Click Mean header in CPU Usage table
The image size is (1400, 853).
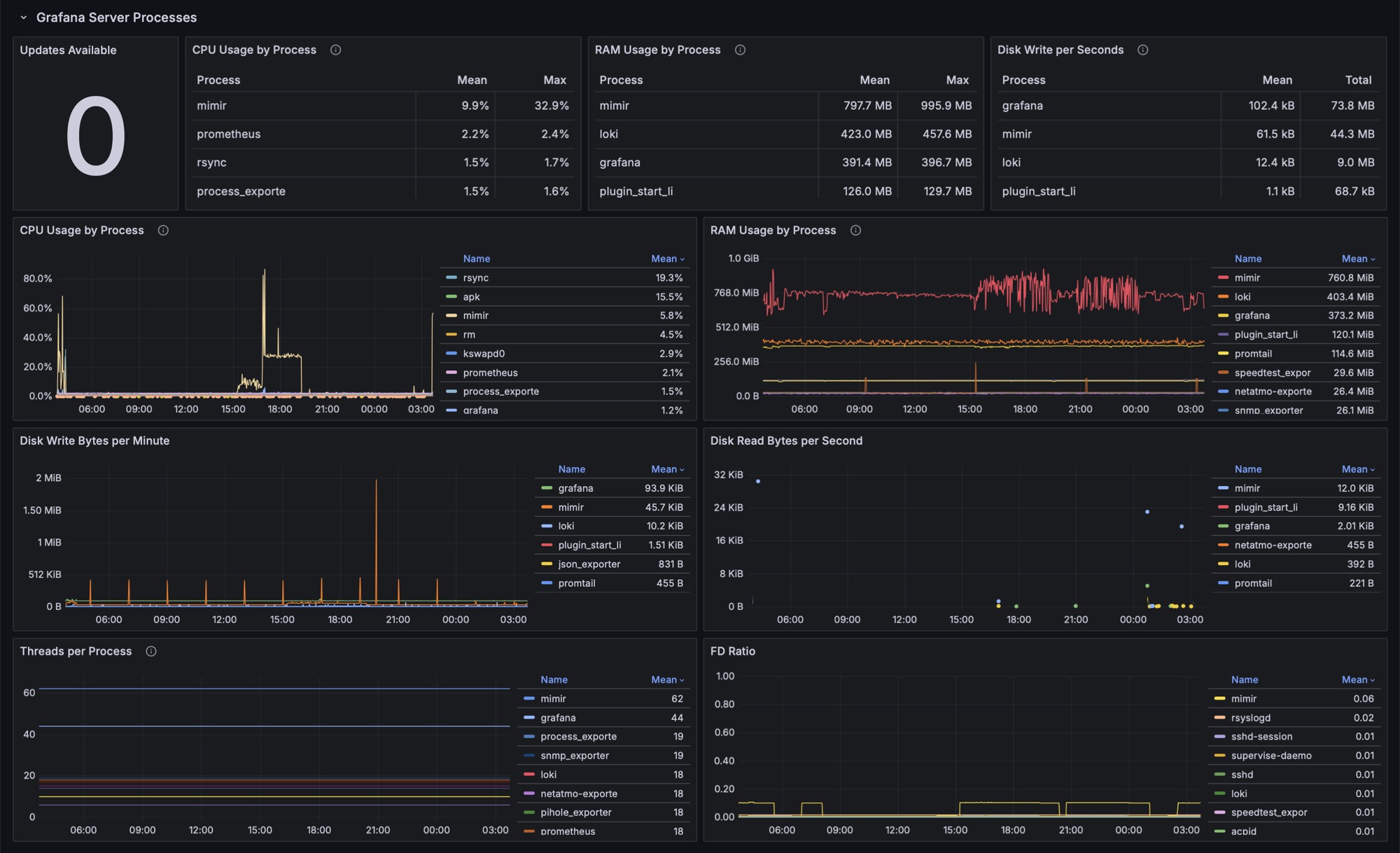tap(472, 80)
